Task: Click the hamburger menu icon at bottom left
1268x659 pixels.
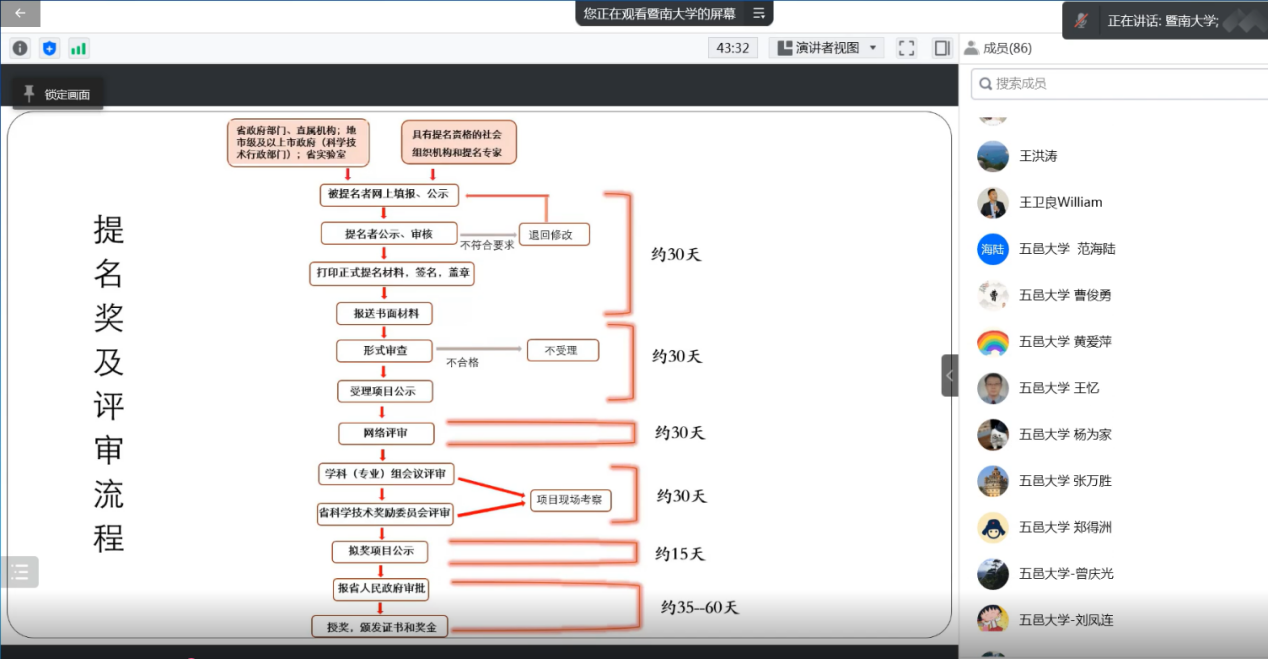Action: pyautogui.click(x=20, y=571)
